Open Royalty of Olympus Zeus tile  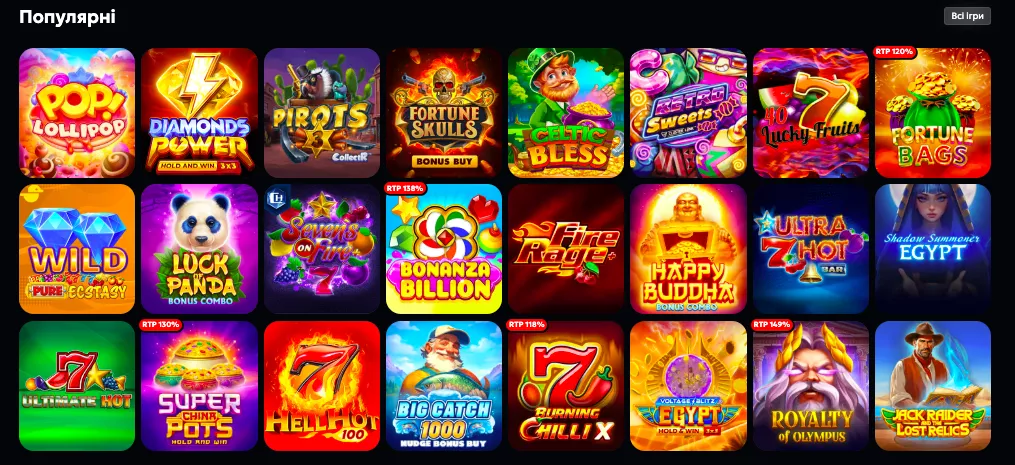(x=811, y=386)
